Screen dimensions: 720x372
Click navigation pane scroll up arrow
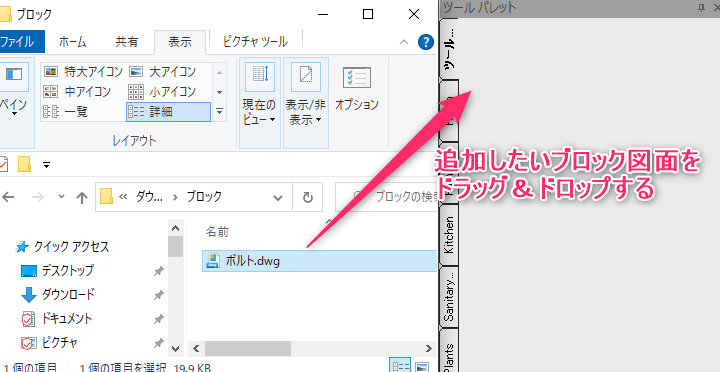click(x=175, y=228)
